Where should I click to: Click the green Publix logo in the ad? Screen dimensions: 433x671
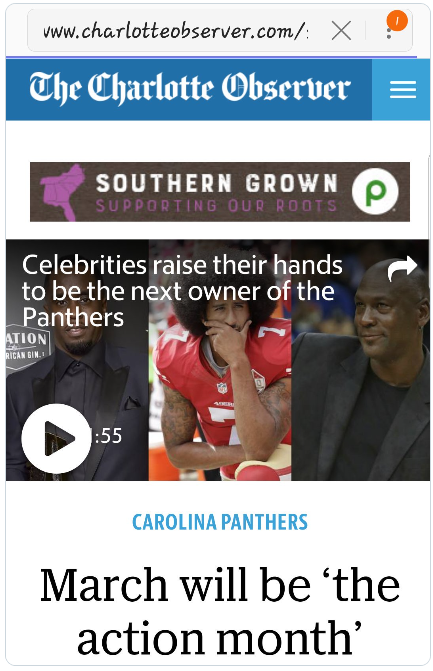tap(375, 191)
